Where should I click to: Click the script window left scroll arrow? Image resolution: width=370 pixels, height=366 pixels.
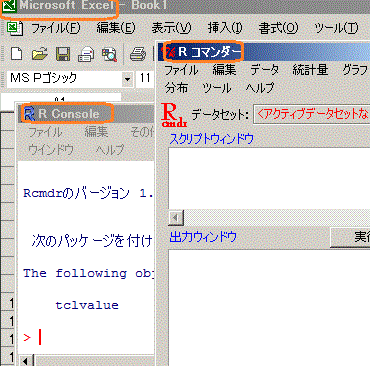click(x=176, y=218)
